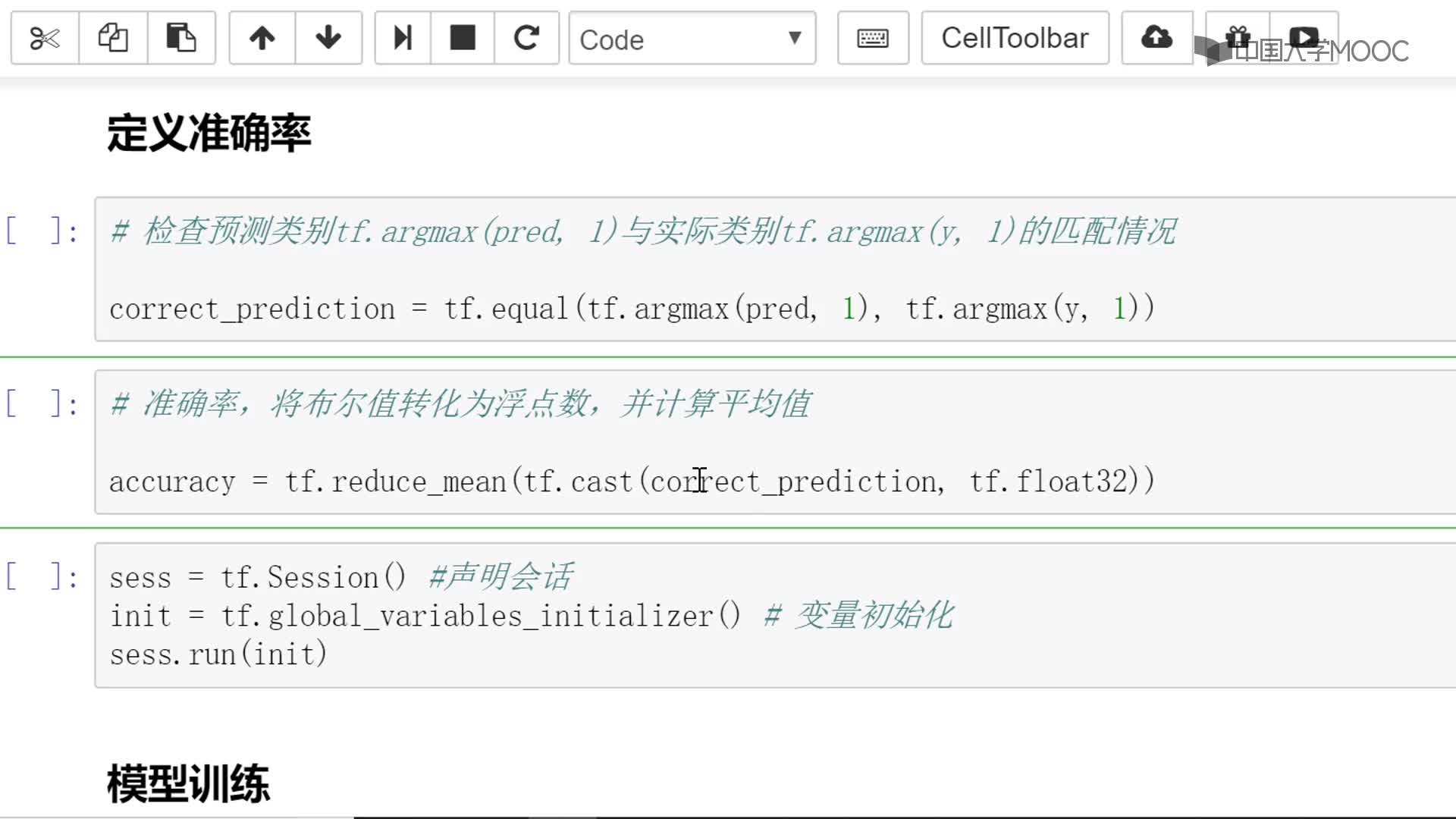Screen dimensions: 1456x819
Task: Paste cells below using the clipboard icon
Action: (x=181, y=38)
